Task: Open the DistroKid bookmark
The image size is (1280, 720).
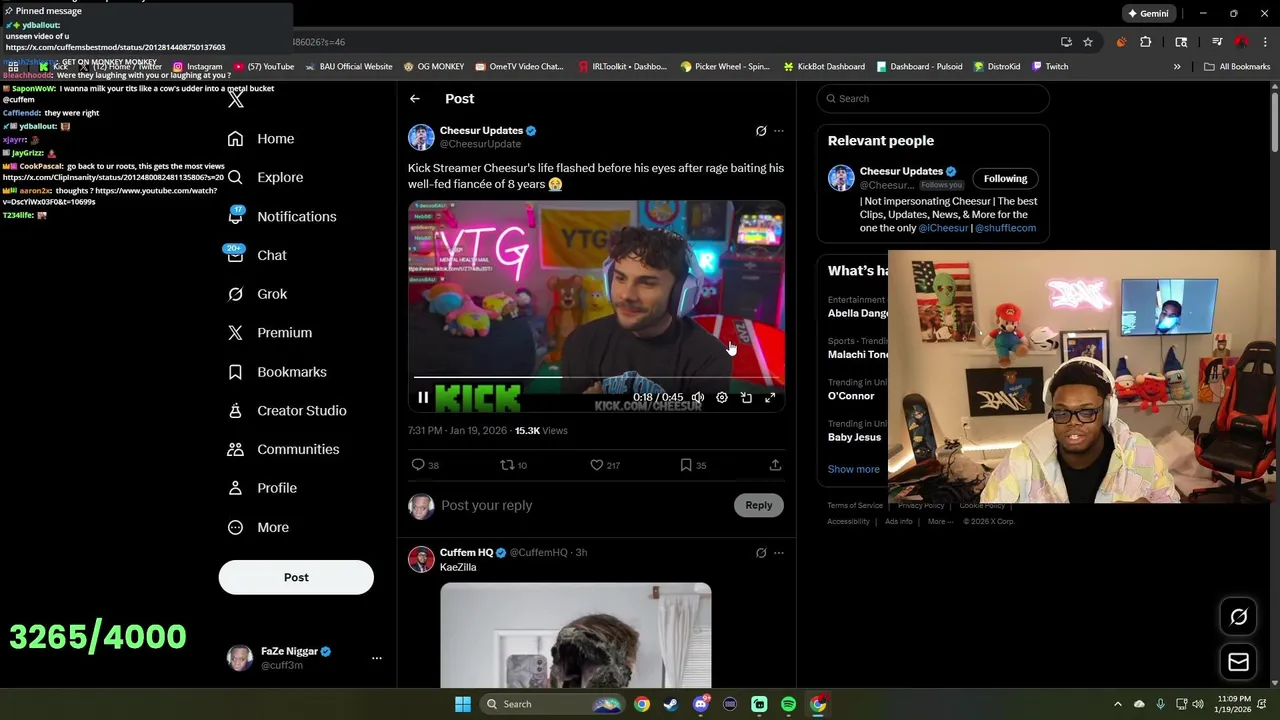Action: coord(996,67)
